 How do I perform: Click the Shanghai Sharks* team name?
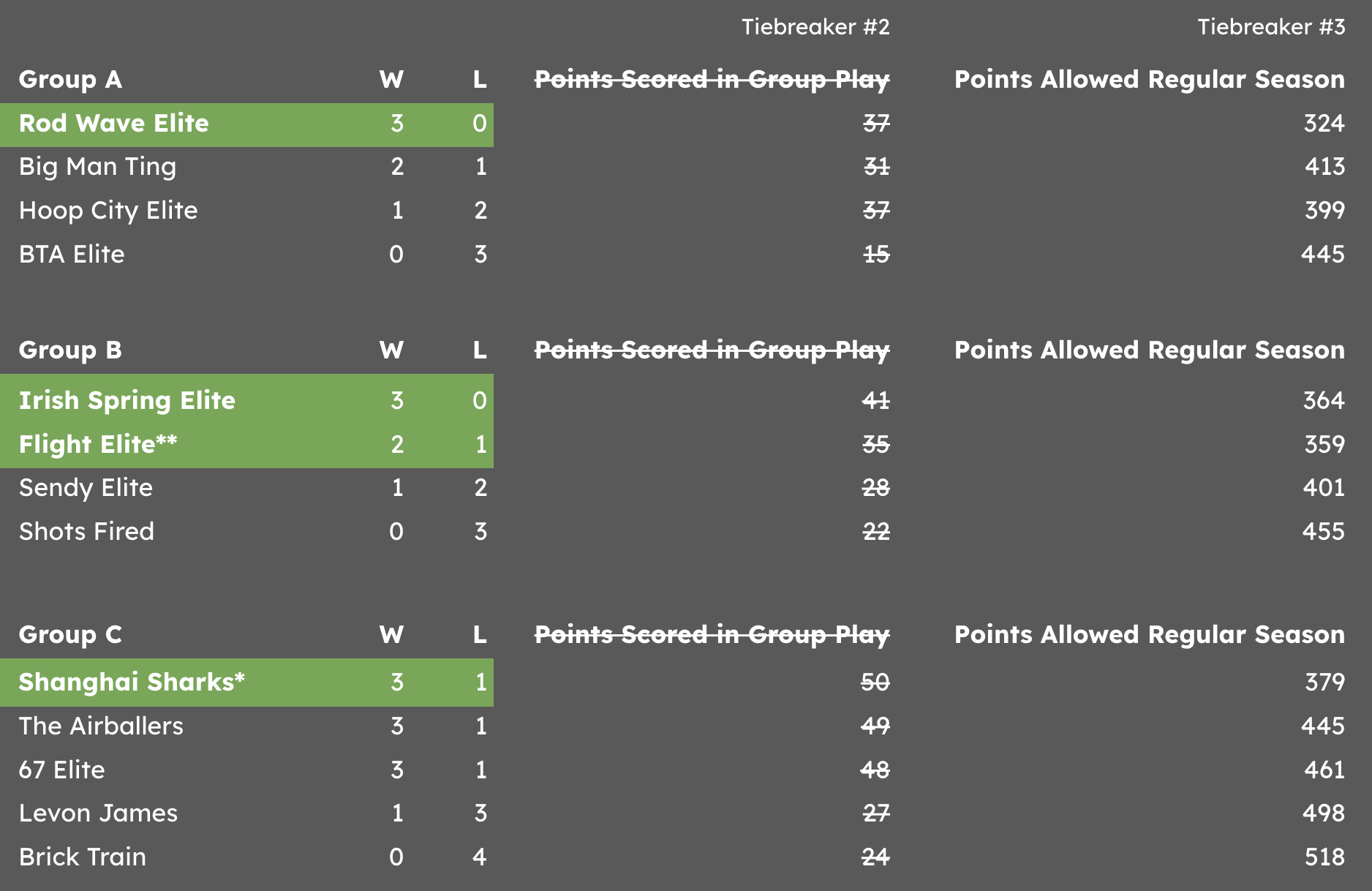132,683
